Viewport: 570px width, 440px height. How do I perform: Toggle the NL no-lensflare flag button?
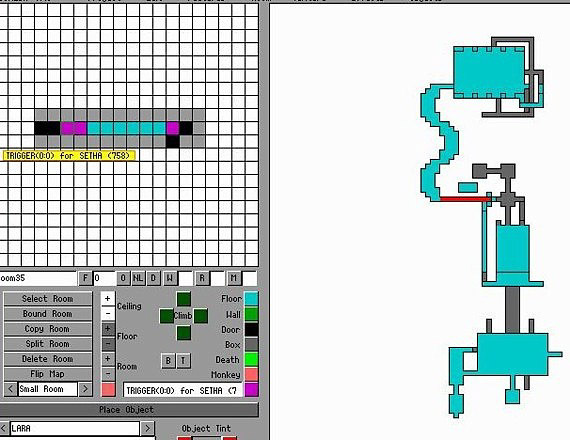coord(138,278)
